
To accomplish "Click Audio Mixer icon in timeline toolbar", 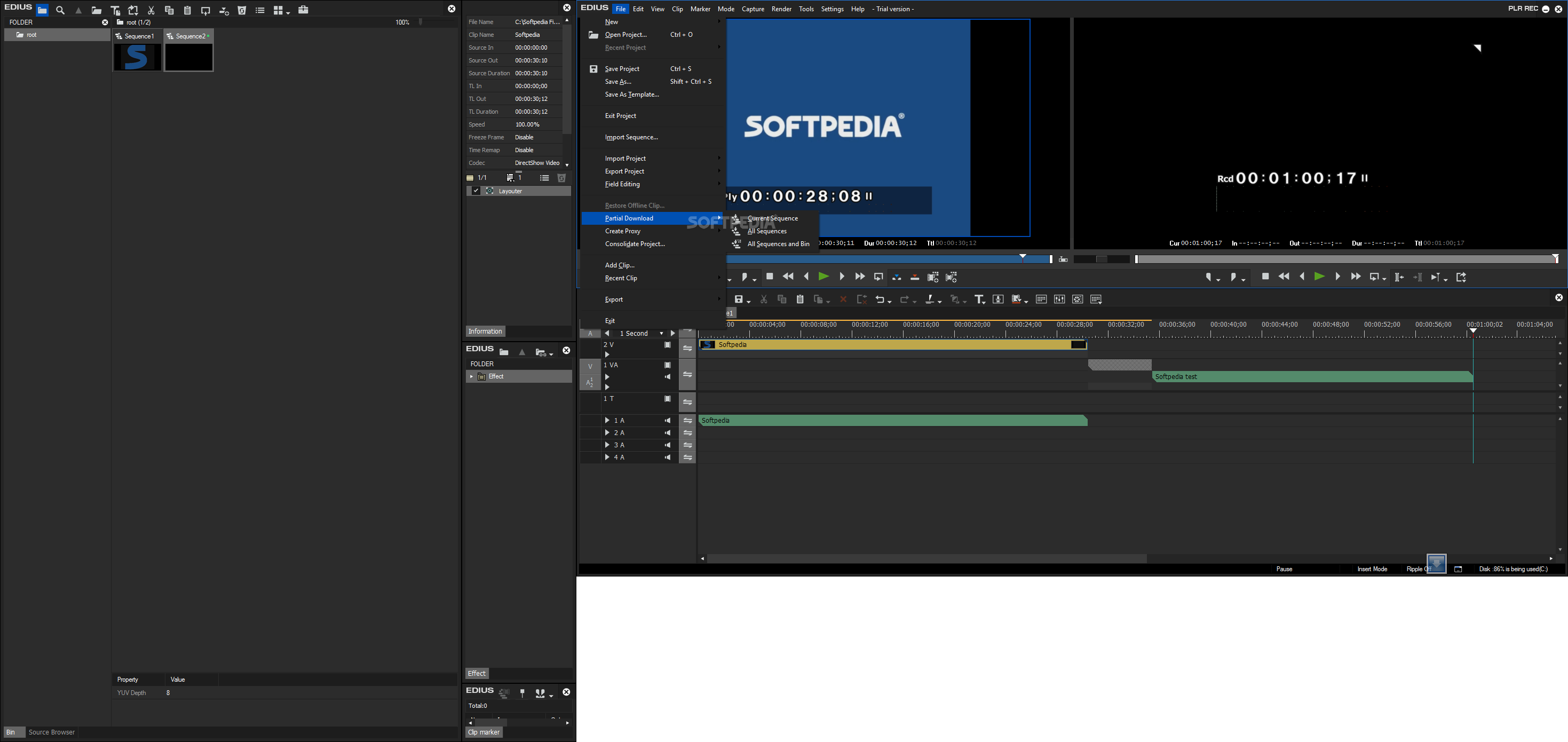I will click(x=1059, y=299).
